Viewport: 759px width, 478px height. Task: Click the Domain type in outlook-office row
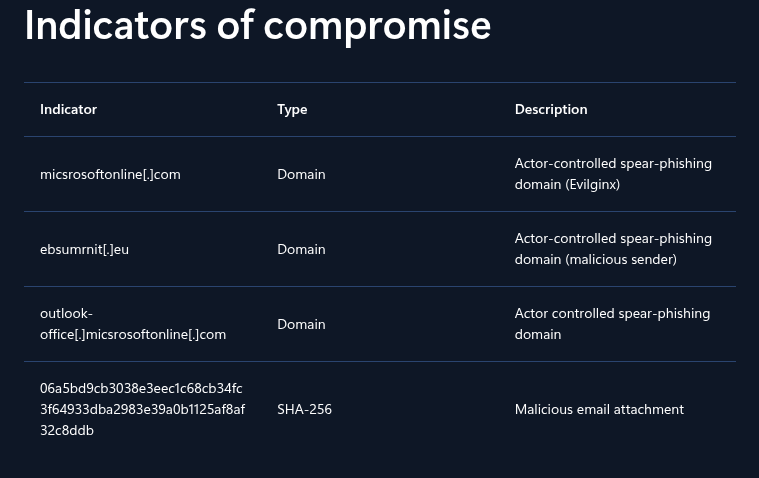(301, 324)
